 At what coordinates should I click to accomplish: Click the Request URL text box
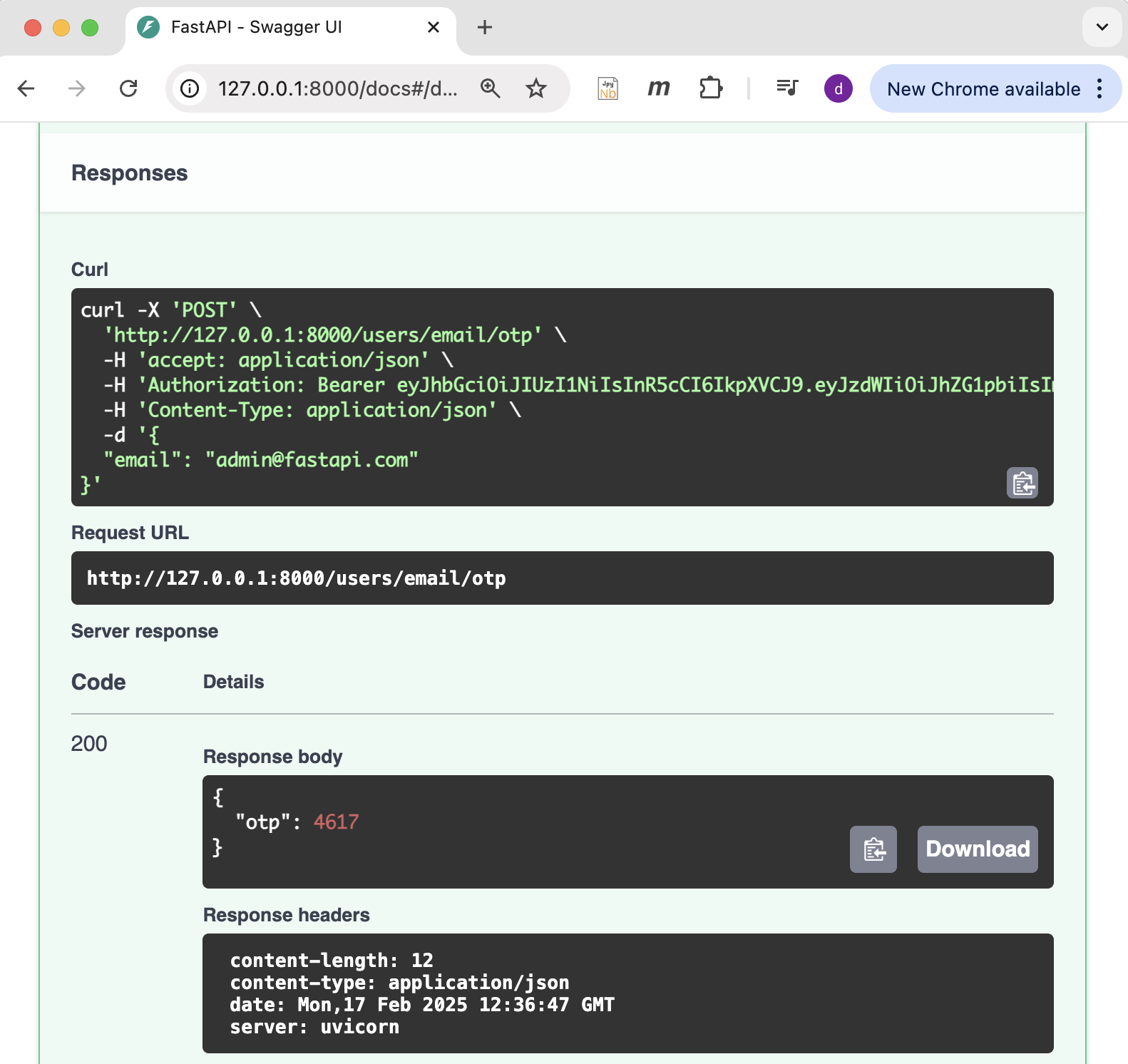pyautogui.click(x=563, y=578)
